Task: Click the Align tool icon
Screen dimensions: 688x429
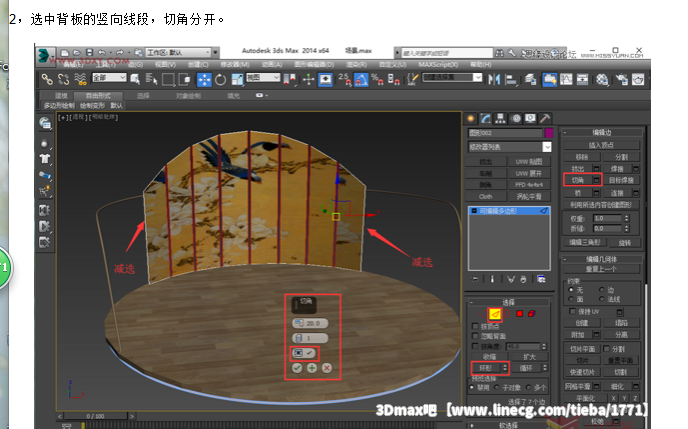Action: click(510, 79)
